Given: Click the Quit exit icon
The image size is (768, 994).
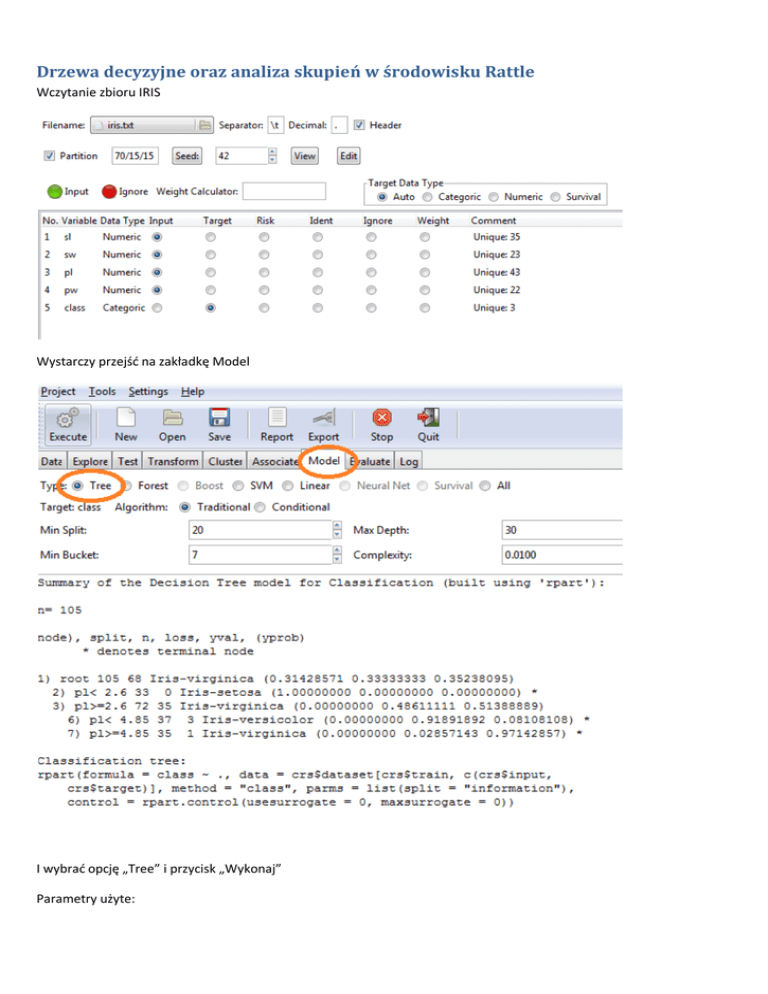Looking at the screenshot, I should 429,417.
